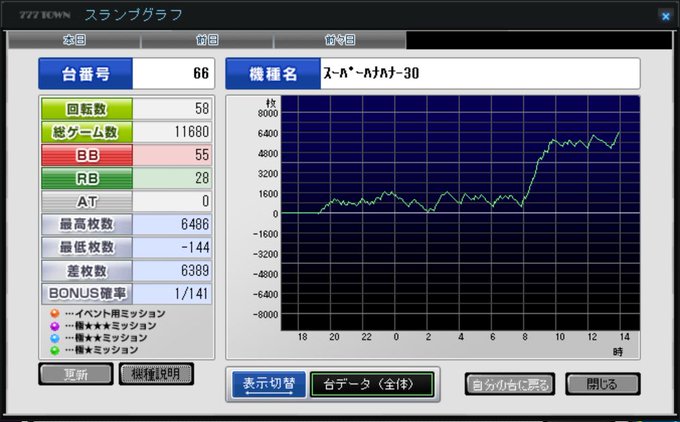680x422 pixels.
Task: Select total games value 11680
Action: pyautogui.click(x=192, y=131)
